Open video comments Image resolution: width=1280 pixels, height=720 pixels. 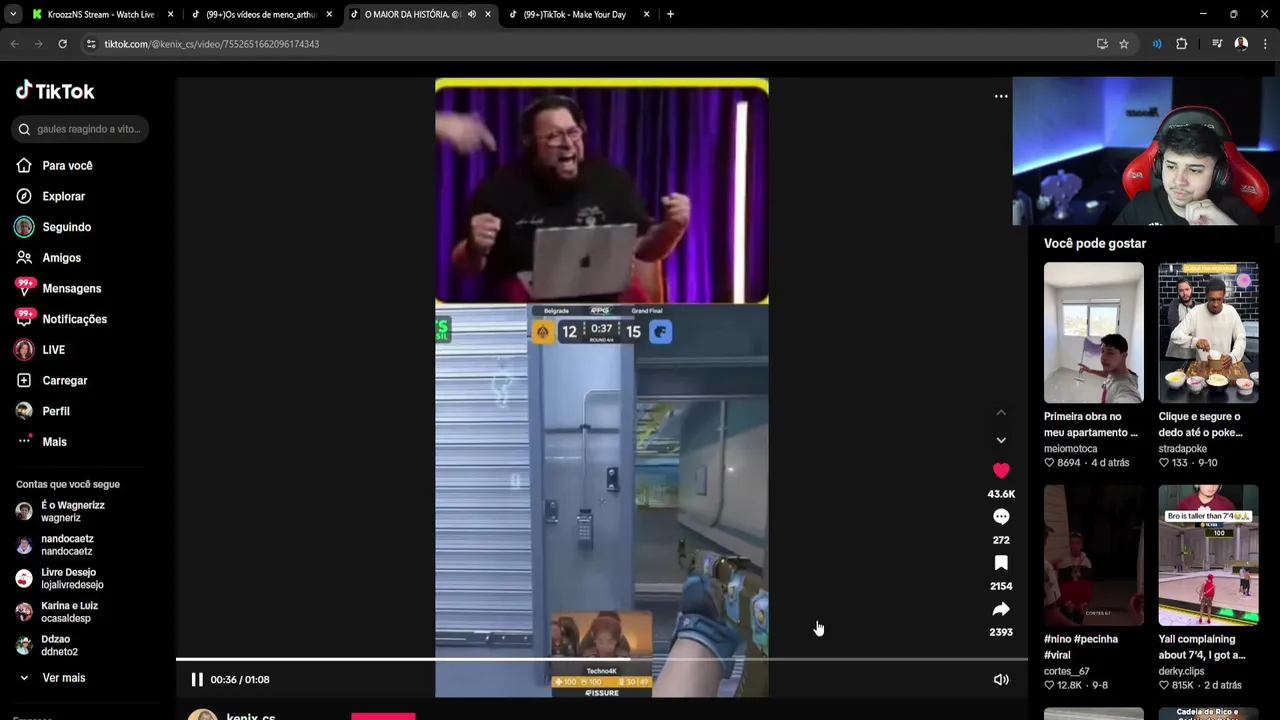(x=1001, y=517)
